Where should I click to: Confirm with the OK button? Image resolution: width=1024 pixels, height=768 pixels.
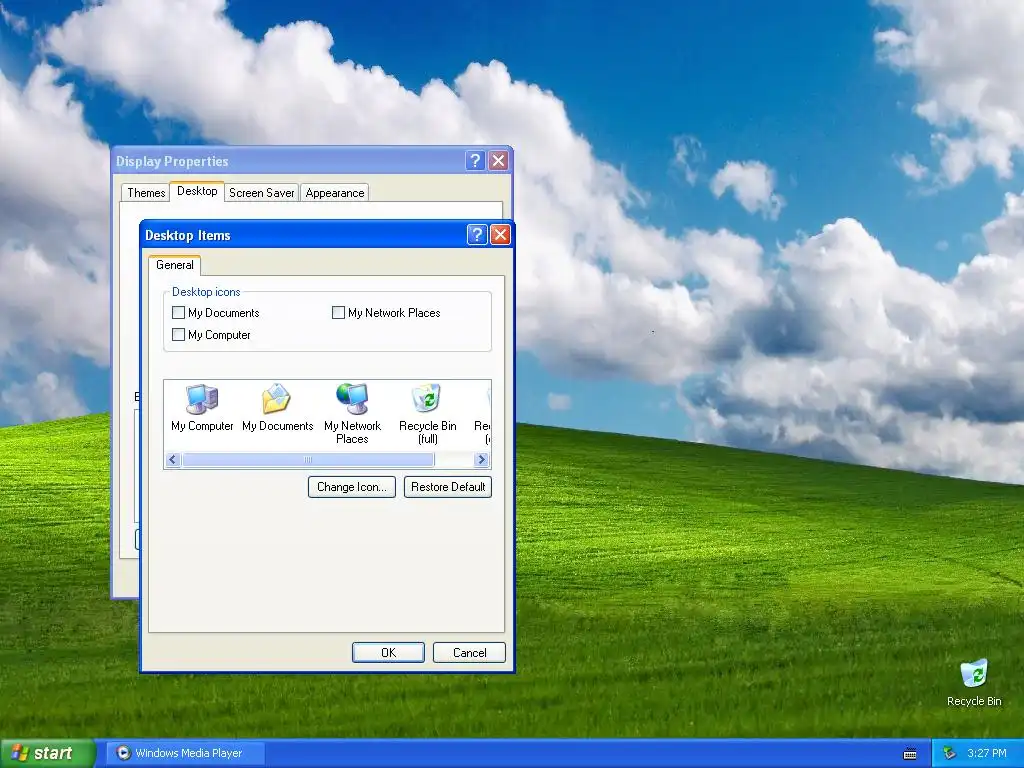[x=389, y=652]
